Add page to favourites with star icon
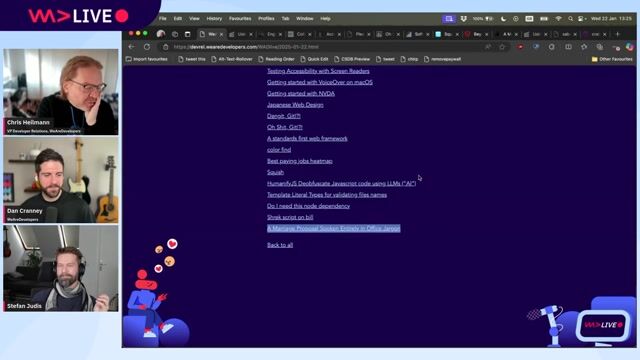Image resolution: width=640 pixels, height=360 pixels. click(502, 47)
